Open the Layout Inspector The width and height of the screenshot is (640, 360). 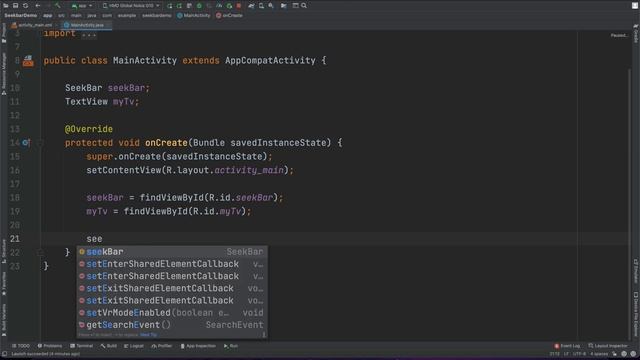608,346
